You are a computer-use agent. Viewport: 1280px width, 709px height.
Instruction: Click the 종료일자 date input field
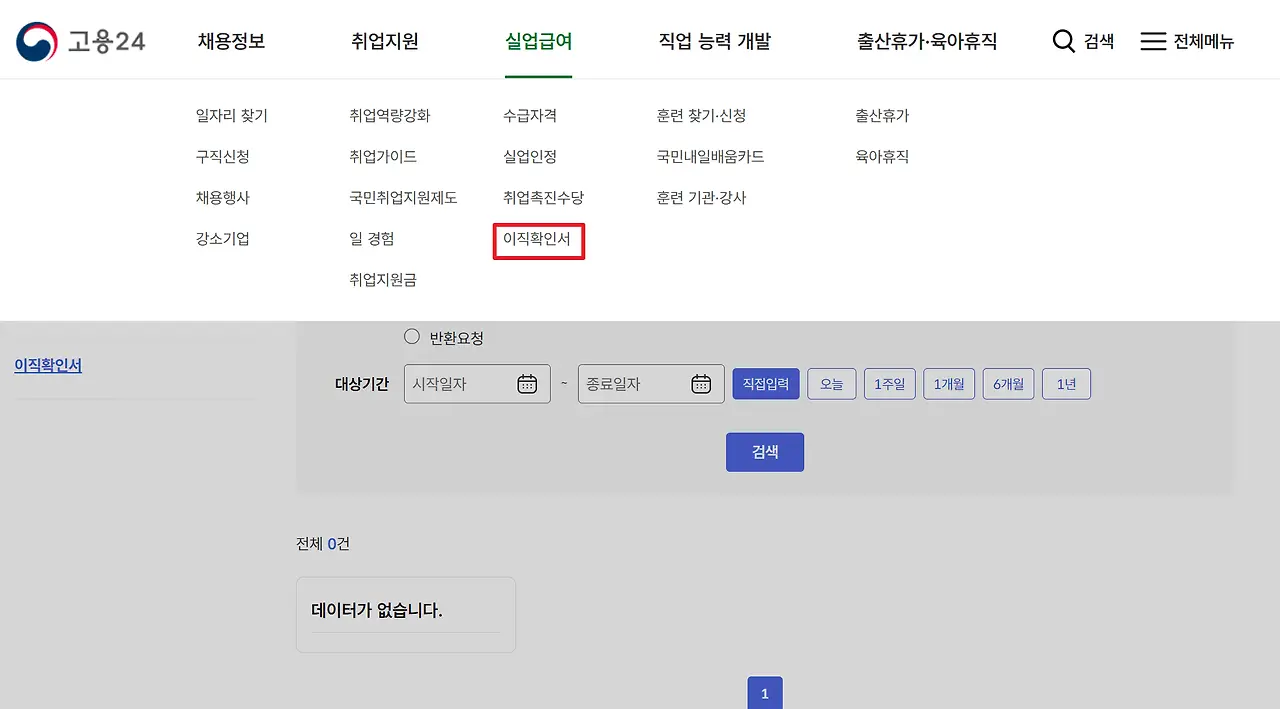(651, 384)
